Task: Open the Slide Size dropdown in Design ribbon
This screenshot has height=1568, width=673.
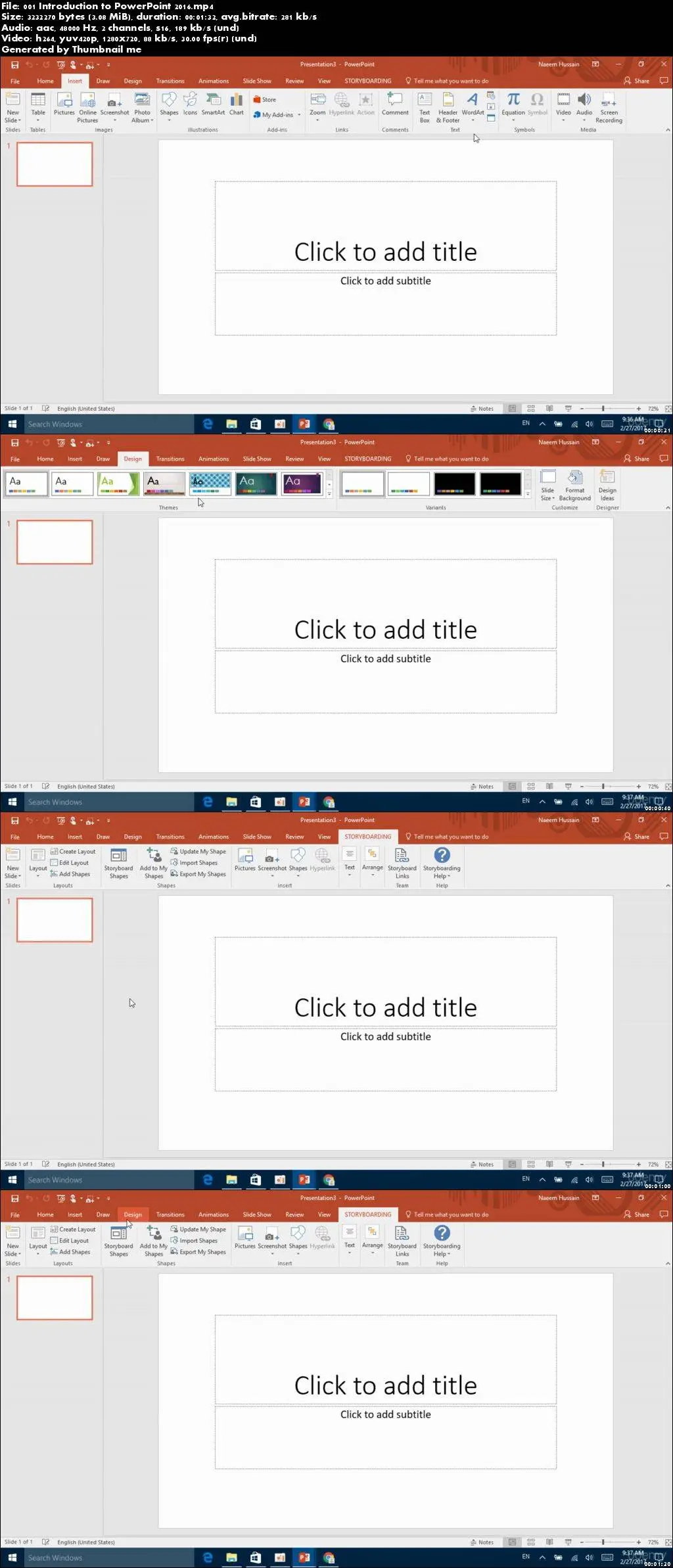Action: tap(547, 486)
